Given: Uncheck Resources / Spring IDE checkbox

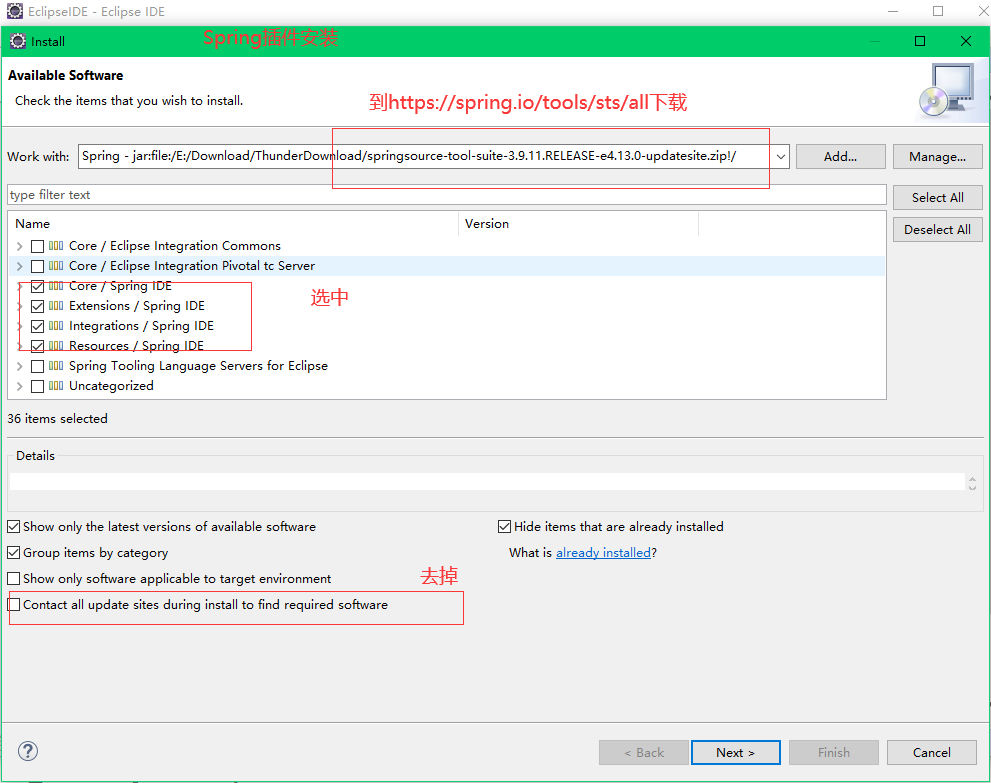Looking at the screenshot, I should click(37, 346).
